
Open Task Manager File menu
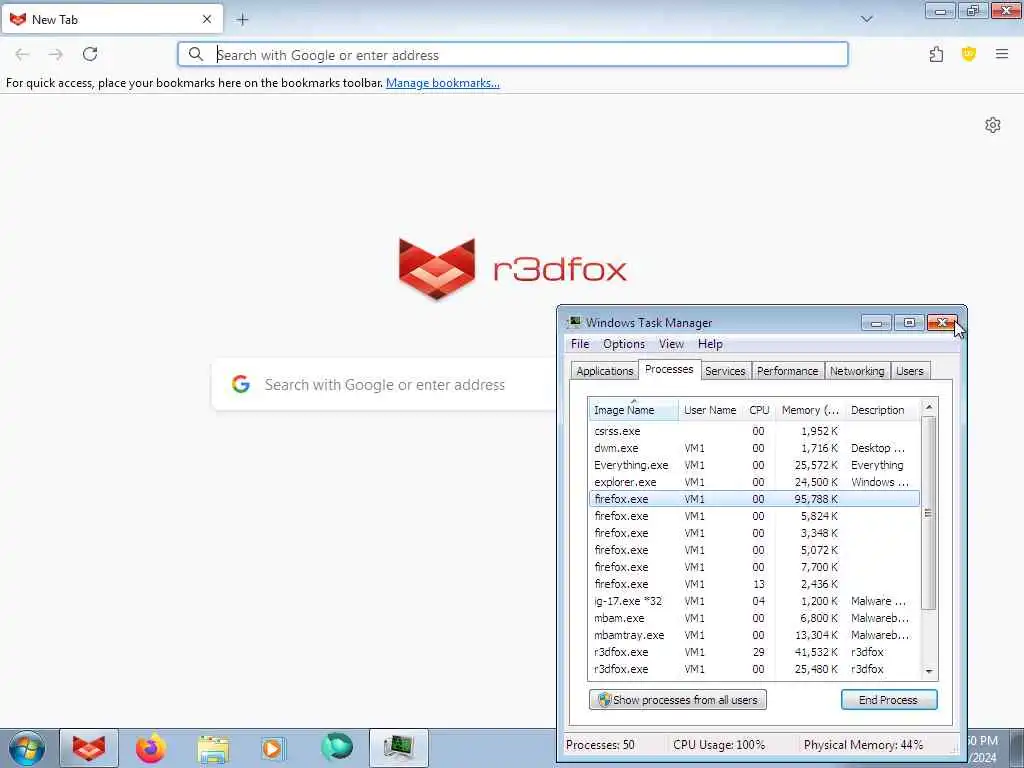click(580, 344)
